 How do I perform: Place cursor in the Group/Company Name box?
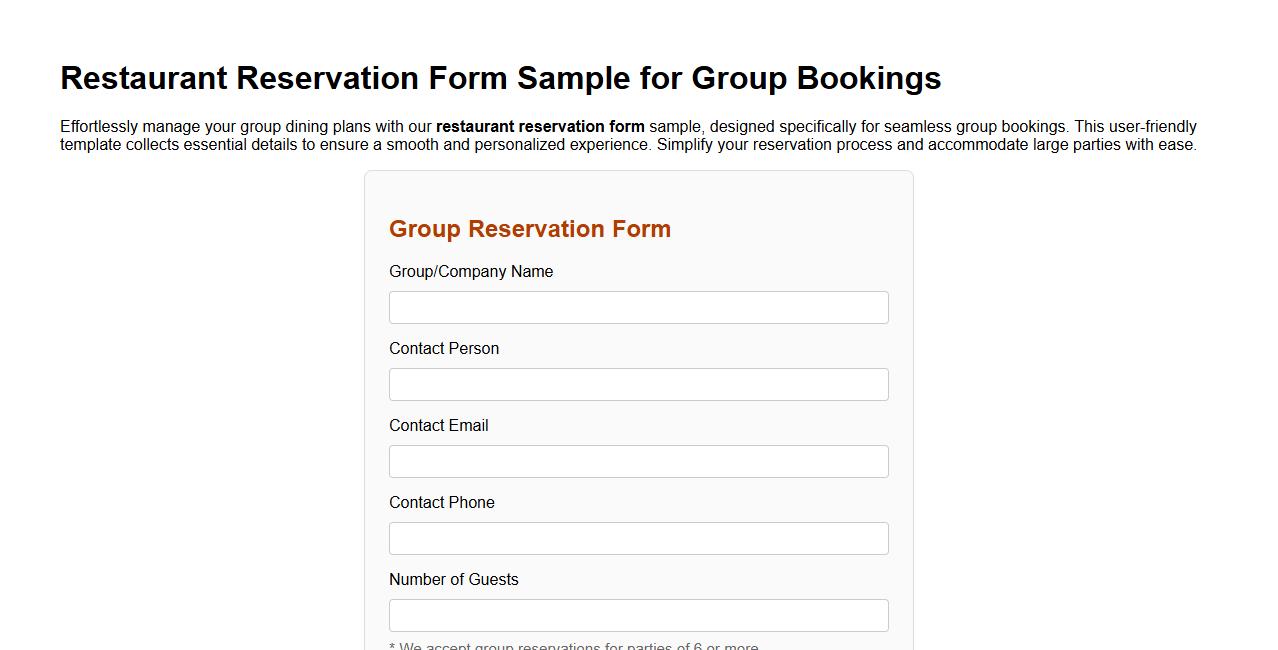(638, 307)
